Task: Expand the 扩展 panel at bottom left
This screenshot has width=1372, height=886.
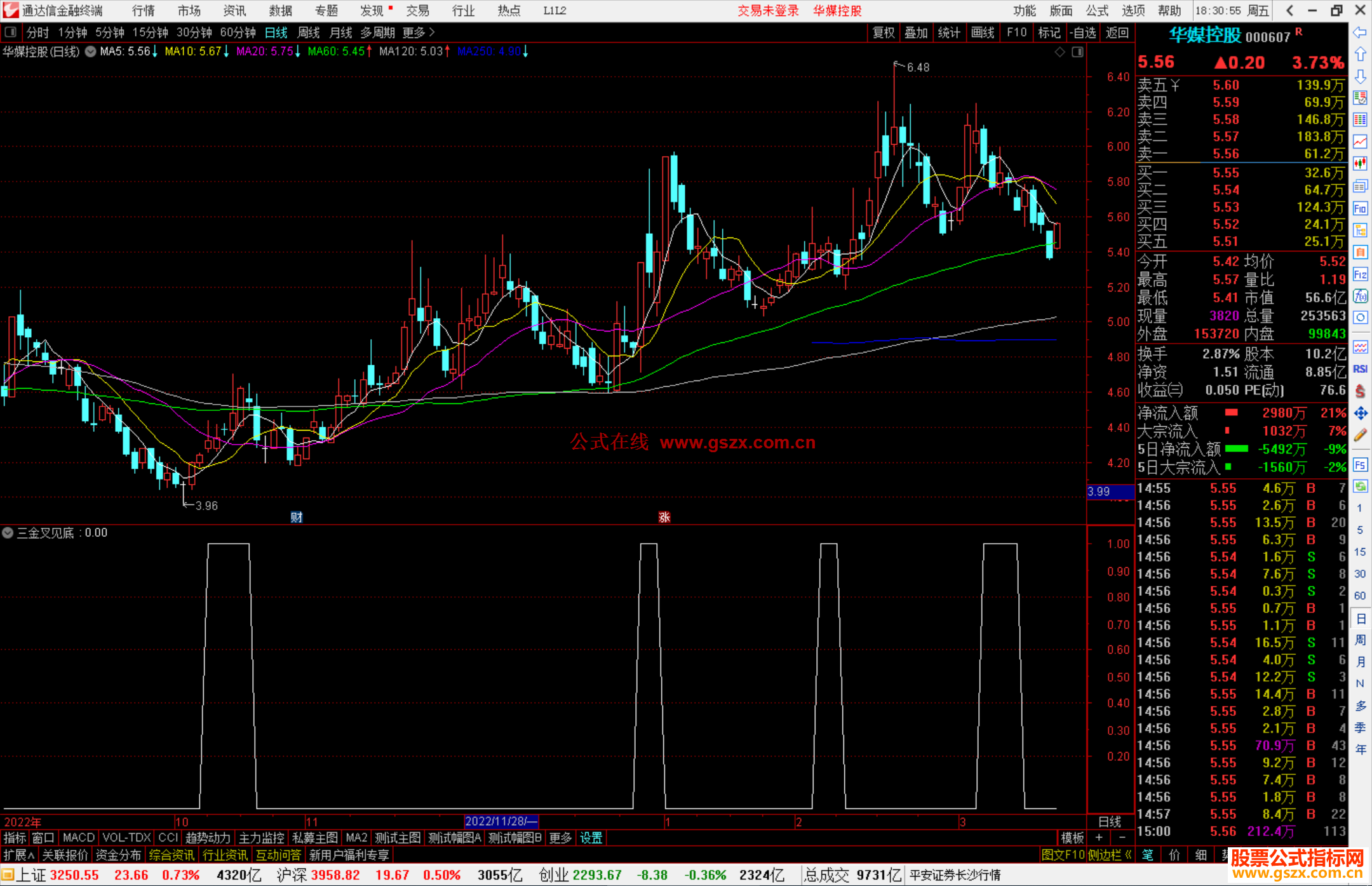Action: click(x=18, y=855)
